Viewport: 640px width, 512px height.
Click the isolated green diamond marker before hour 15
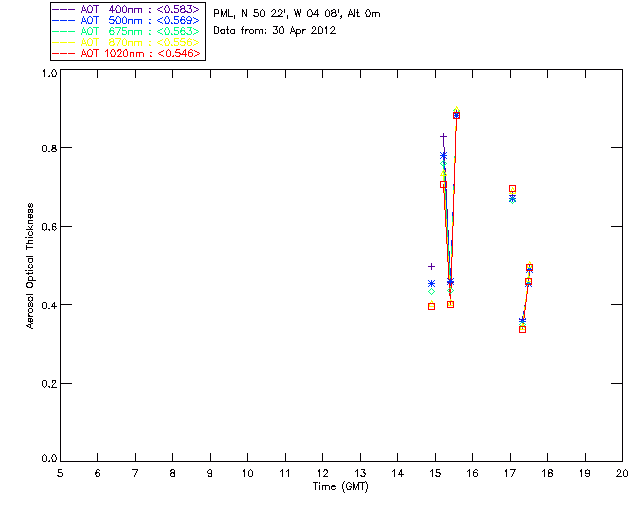coord(431,292)
